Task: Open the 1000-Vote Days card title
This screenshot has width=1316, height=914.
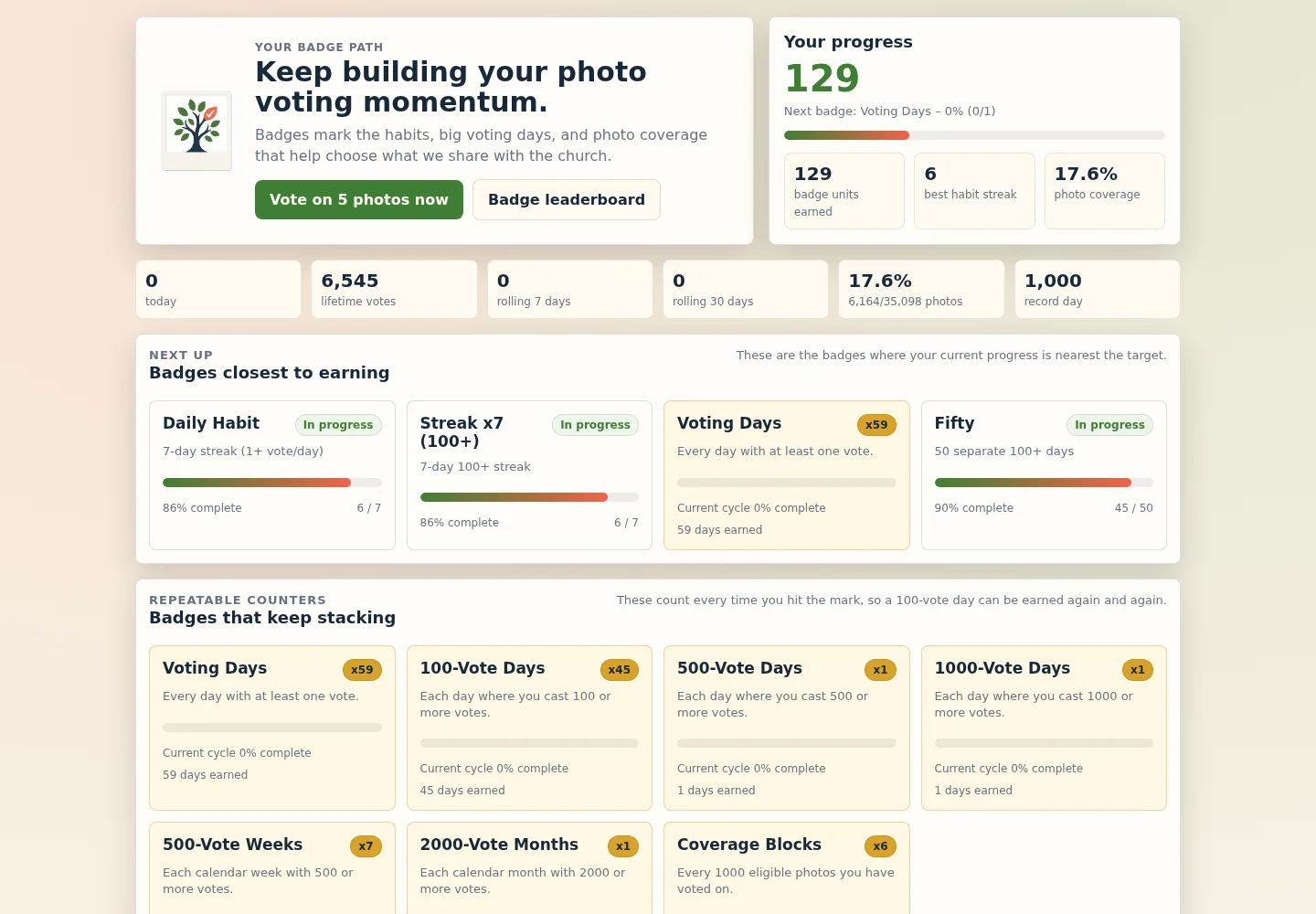Action: point(1002,668)
